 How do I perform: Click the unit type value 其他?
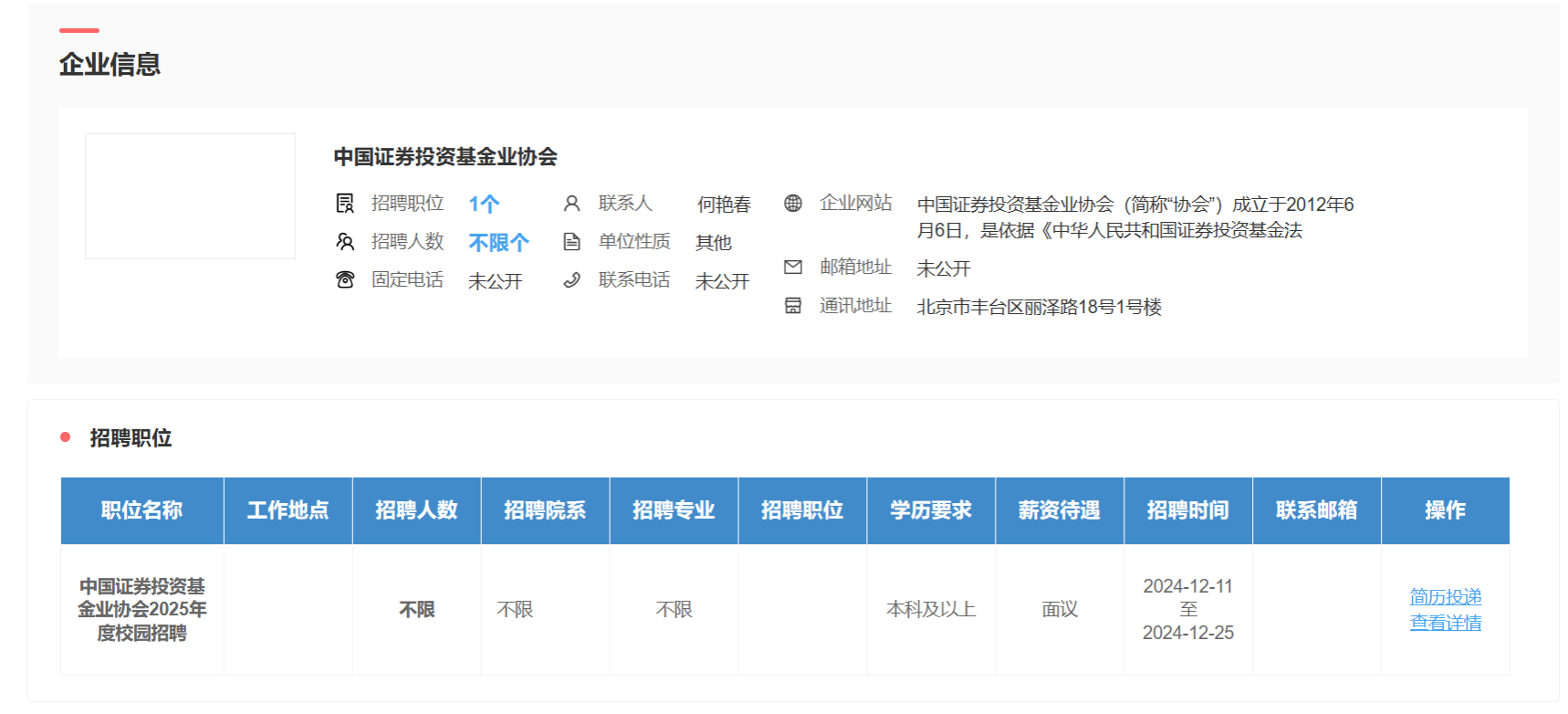(714, 243)
